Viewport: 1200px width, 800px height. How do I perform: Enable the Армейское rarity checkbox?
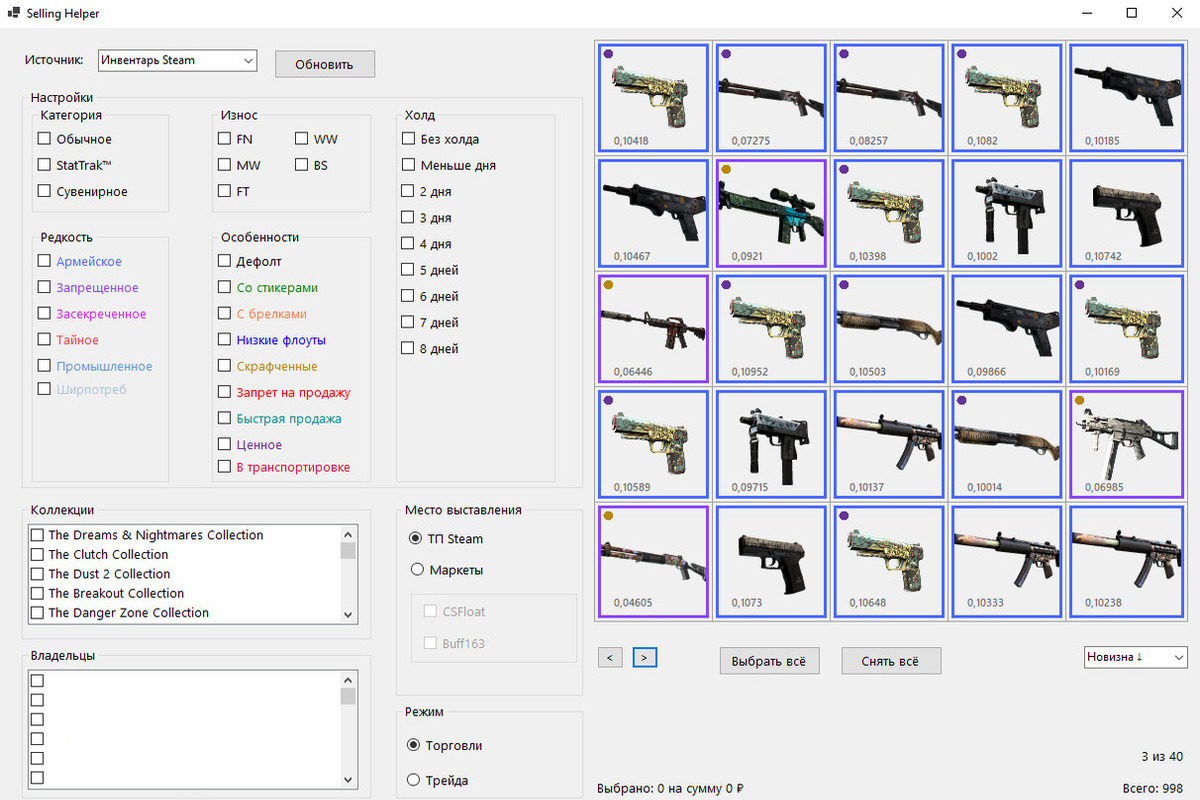point(44,261)
